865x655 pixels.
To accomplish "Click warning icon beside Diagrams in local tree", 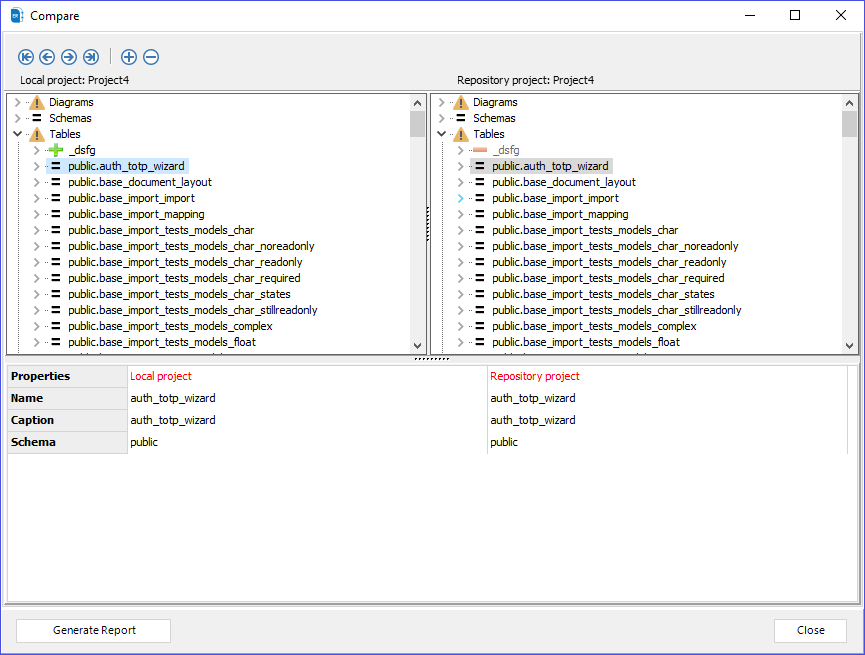I will [x=37, y=102].
